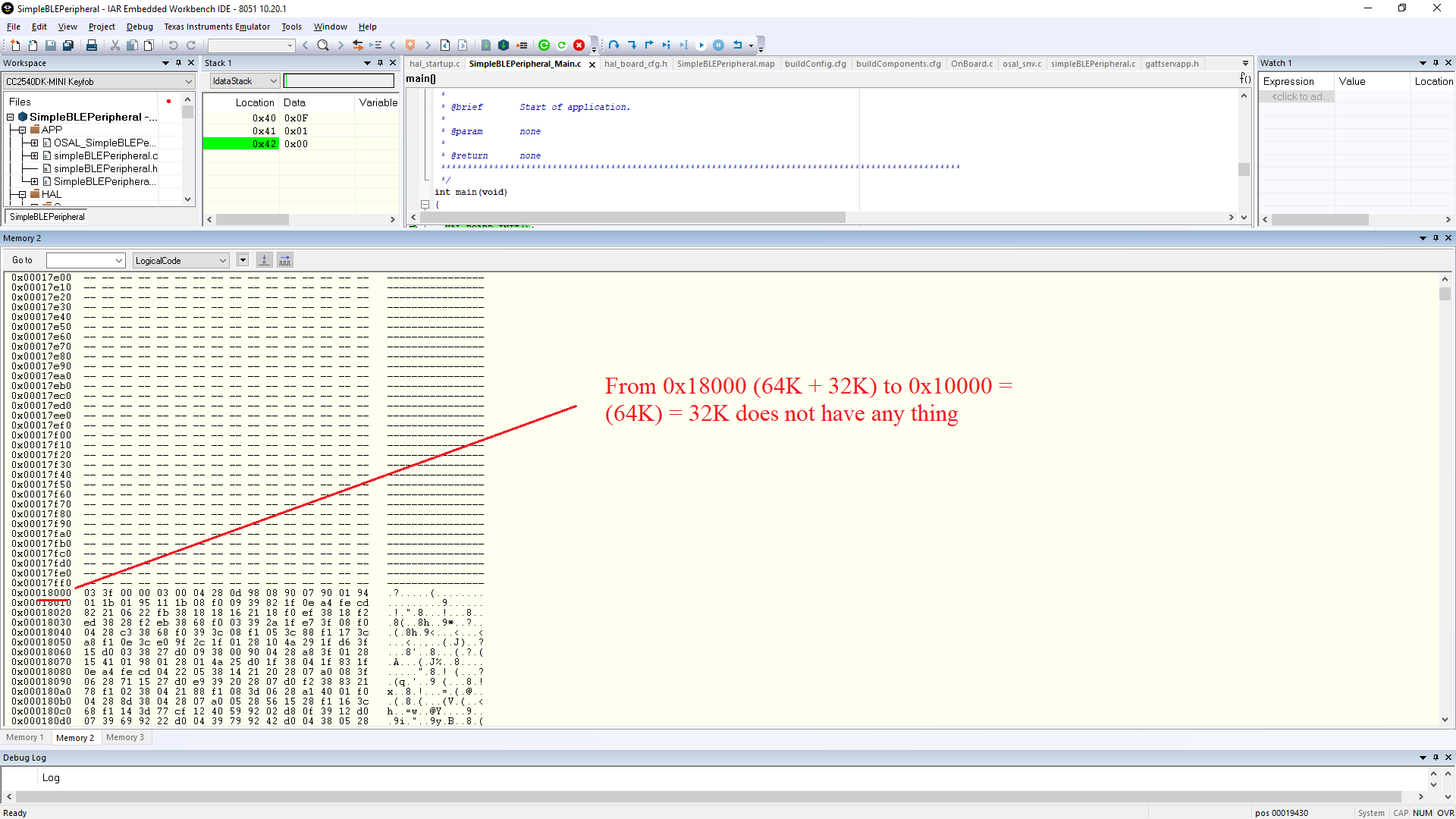This screenshot has height=819, width=1456.
Task: Click the click to add watch expression
Action: pos(1298,97)
